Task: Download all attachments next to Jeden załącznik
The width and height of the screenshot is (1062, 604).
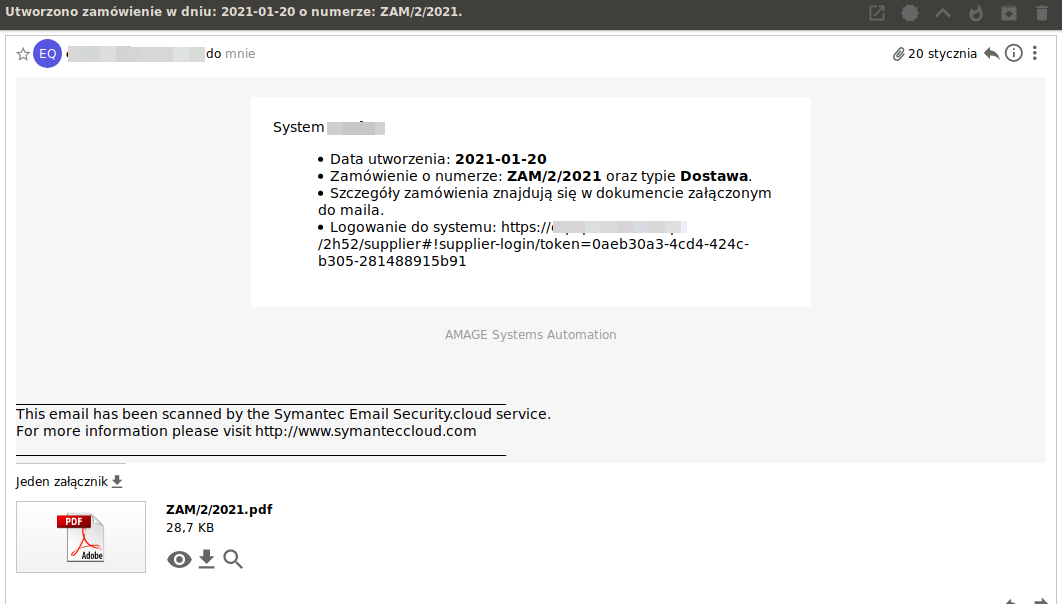Action: pos(117,480)
